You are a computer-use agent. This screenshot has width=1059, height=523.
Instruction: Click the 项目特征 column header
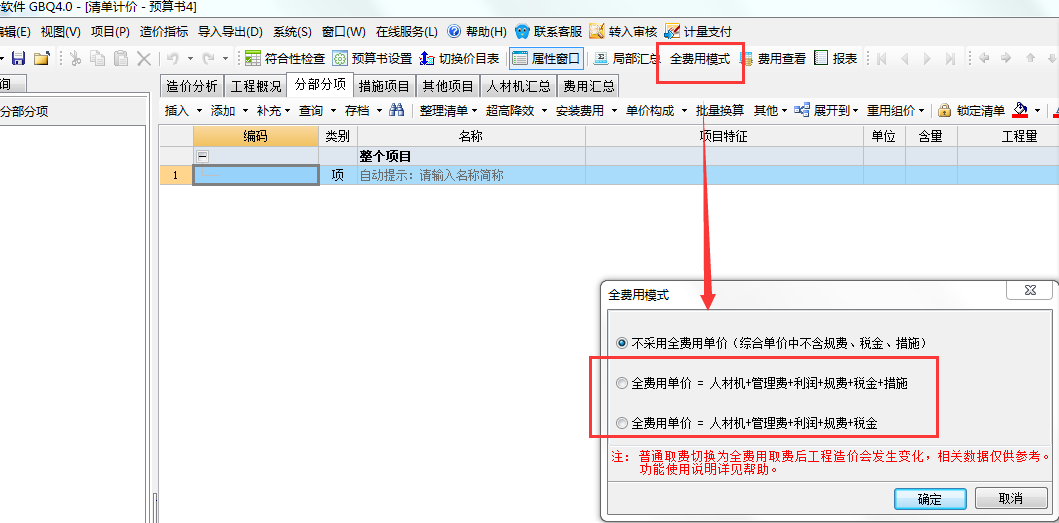[724, 136]
